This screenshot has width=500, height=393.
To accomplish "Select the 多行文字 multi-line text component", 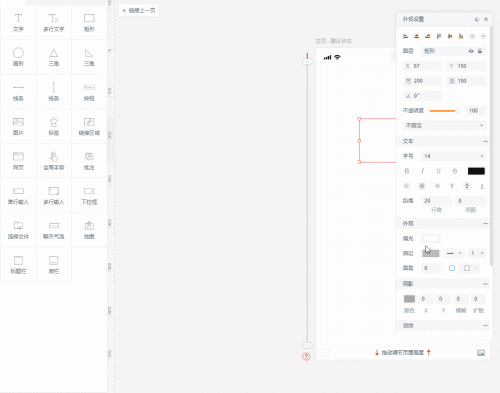I will [x=54, y=23].
